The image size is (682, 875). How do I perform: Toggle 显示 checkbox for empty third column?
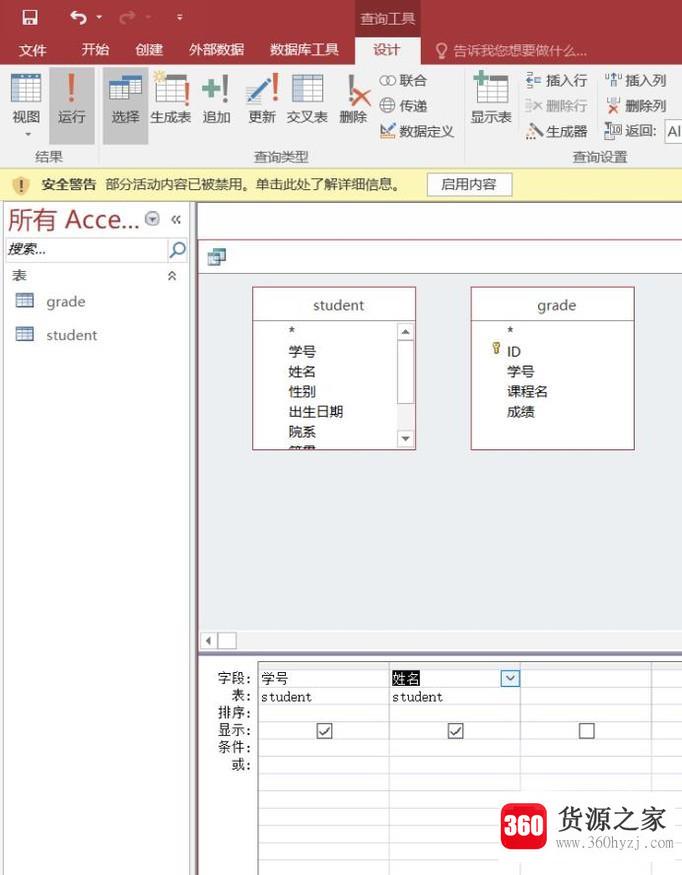point(587,730)
